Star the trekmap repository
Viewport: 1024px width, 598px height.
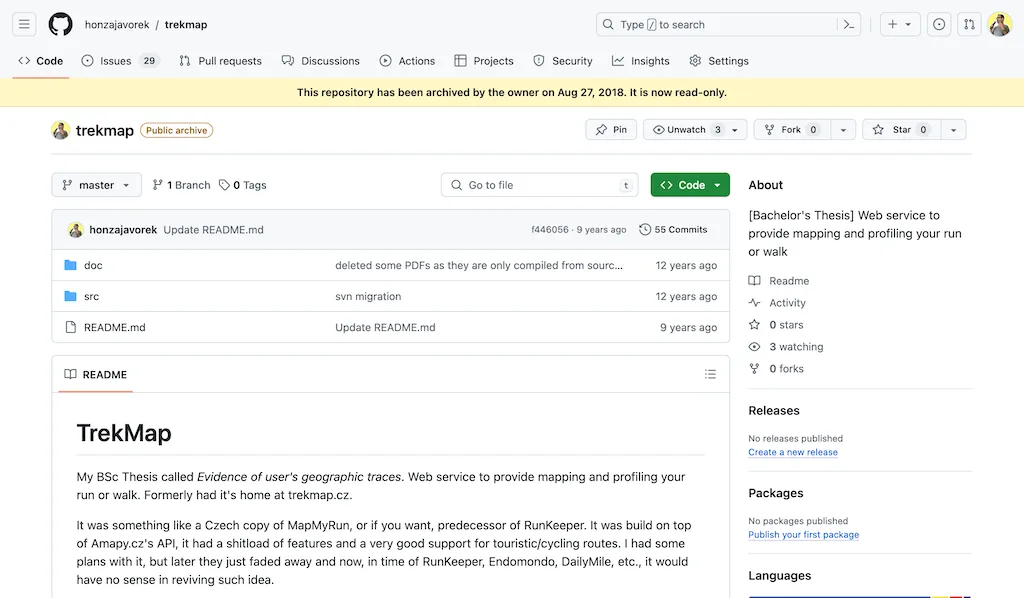(901, 130)
